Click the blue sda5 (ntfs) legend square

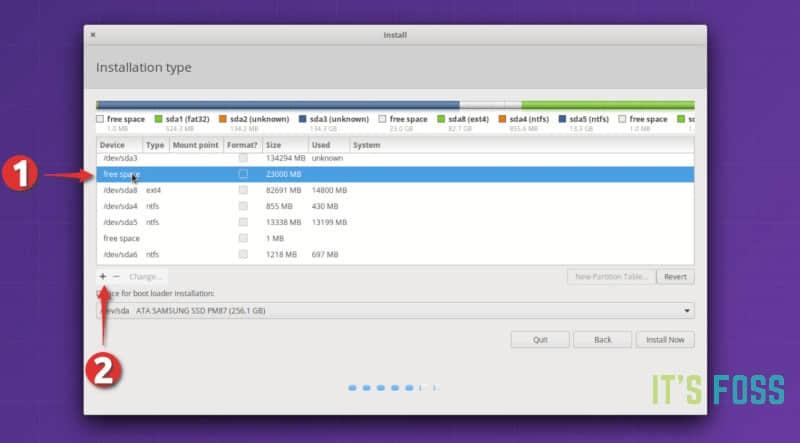click(x=563, y=119)
